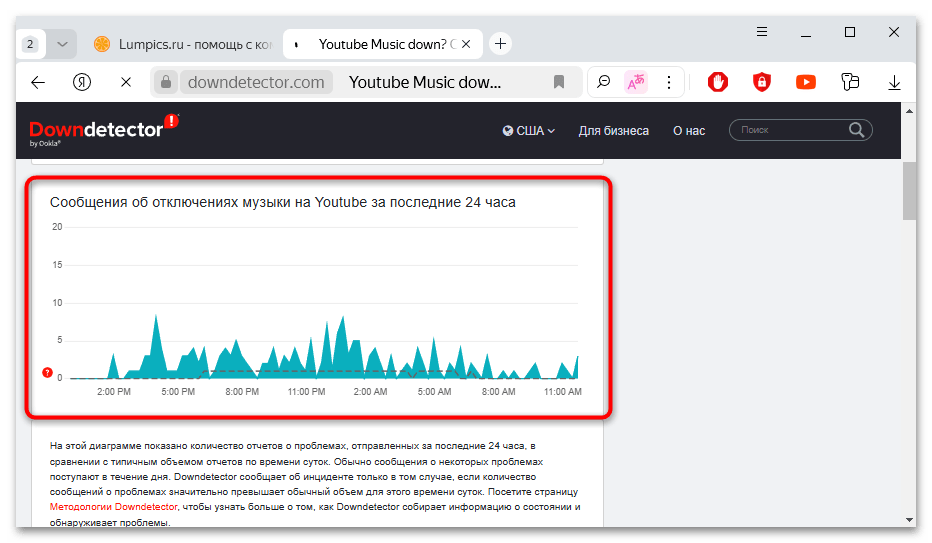Viewport: 932px width, 543px height.
Task: Bookmark the page with the bookmark icon
Action: [559, 82]
